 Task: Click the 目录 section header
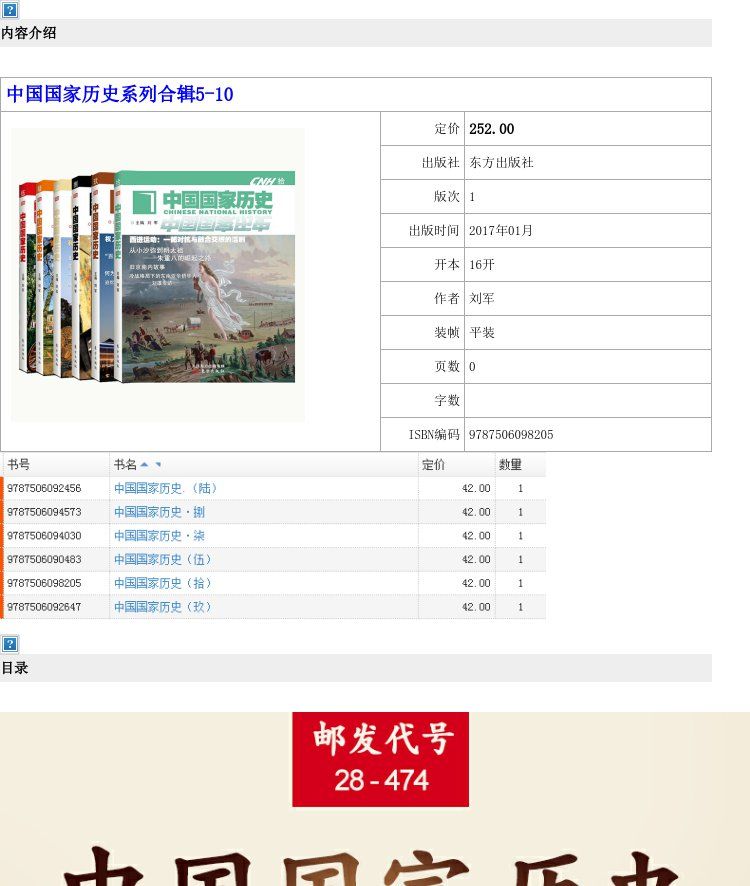15,668
